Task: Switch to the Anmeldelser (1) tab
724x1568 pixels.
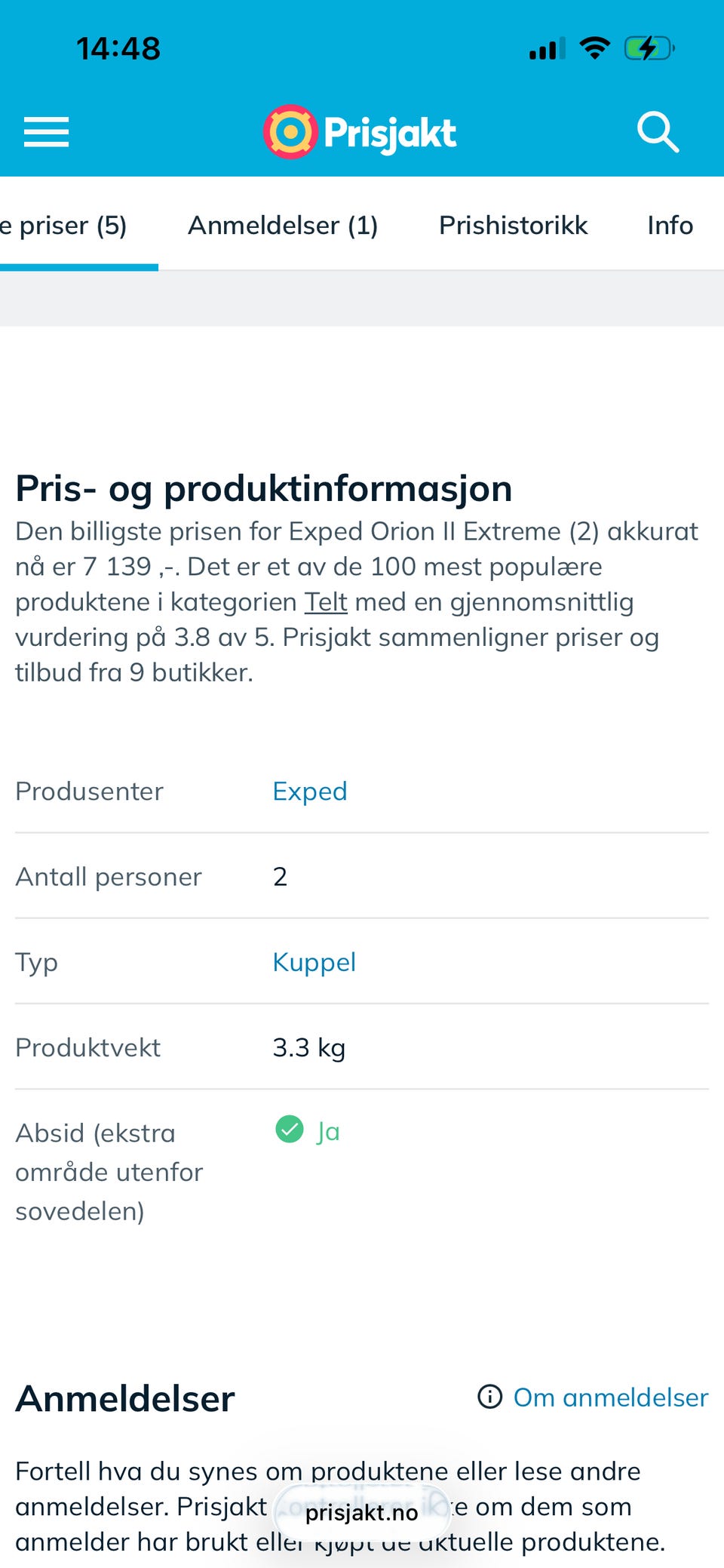Action: pyautogui.click(x=283, y=225)
